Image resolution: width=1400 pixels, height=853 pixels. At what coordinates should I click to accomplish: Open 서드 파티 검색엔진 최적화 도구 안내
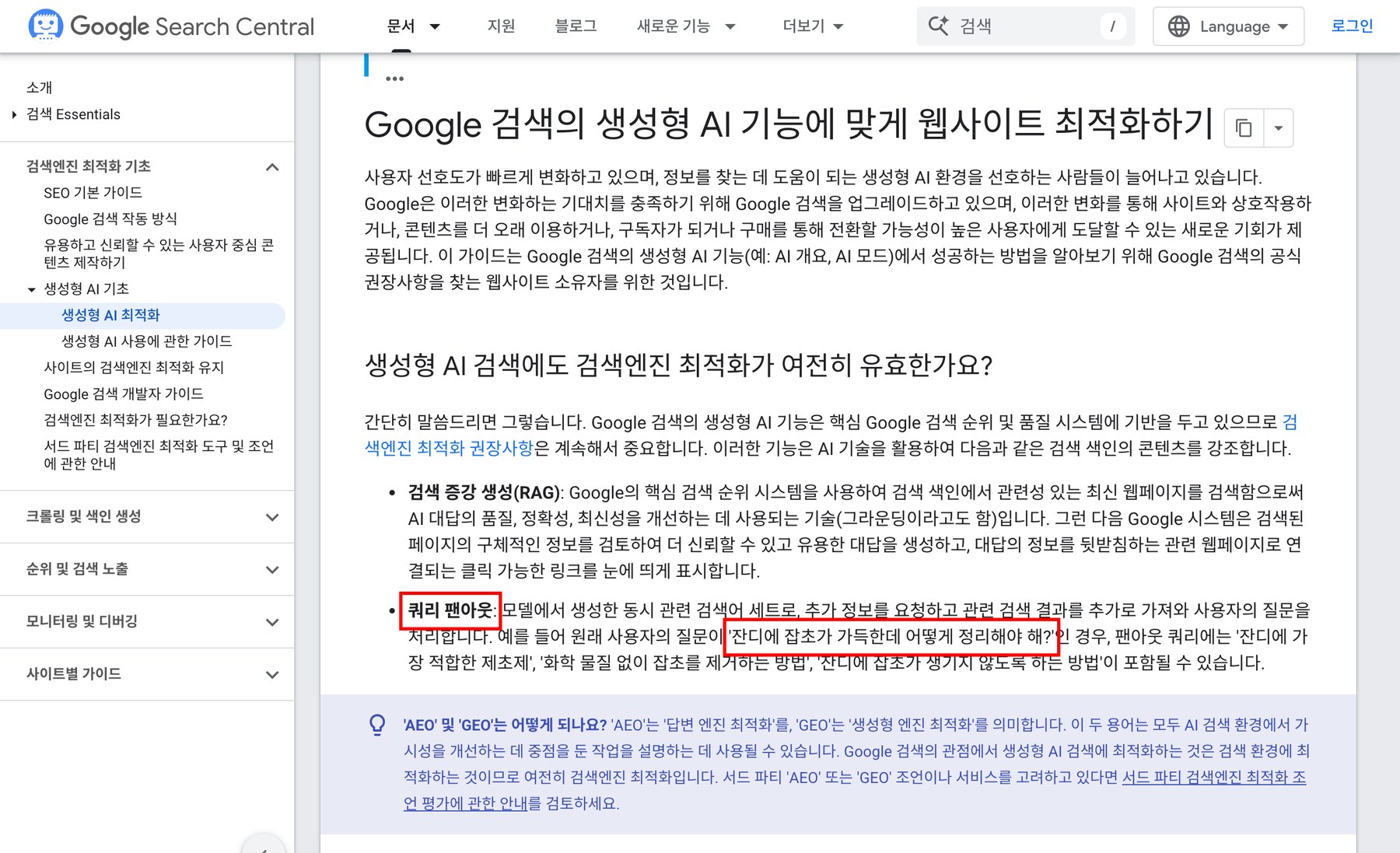(x=159, y=455)
